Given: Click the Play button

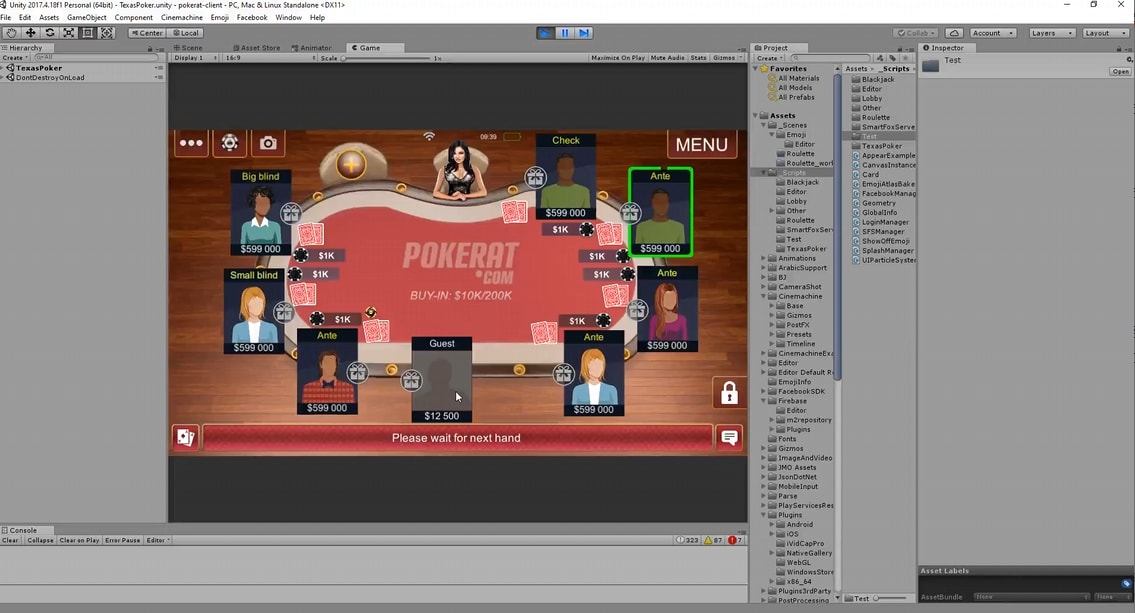Looking at the screenshot, I should pos(545,33).
